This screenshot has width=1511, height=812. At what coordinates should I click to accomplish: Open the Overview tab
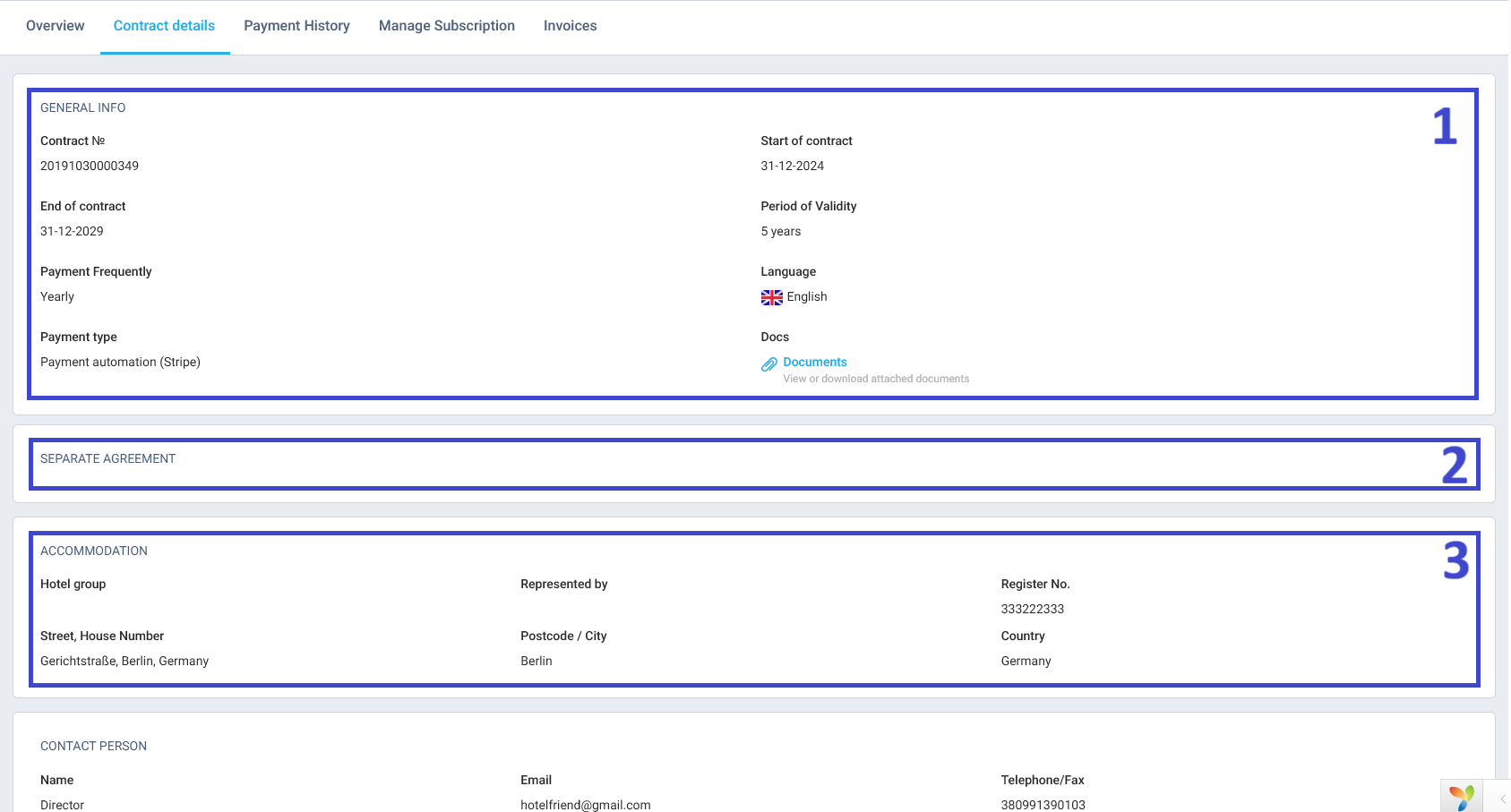55,26
